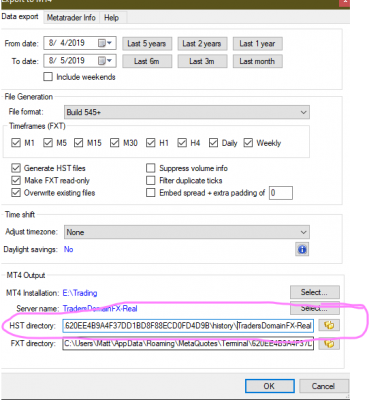Open the From date calendar picker
Screen dimensions: 369x400
click(x=105, y=43)
